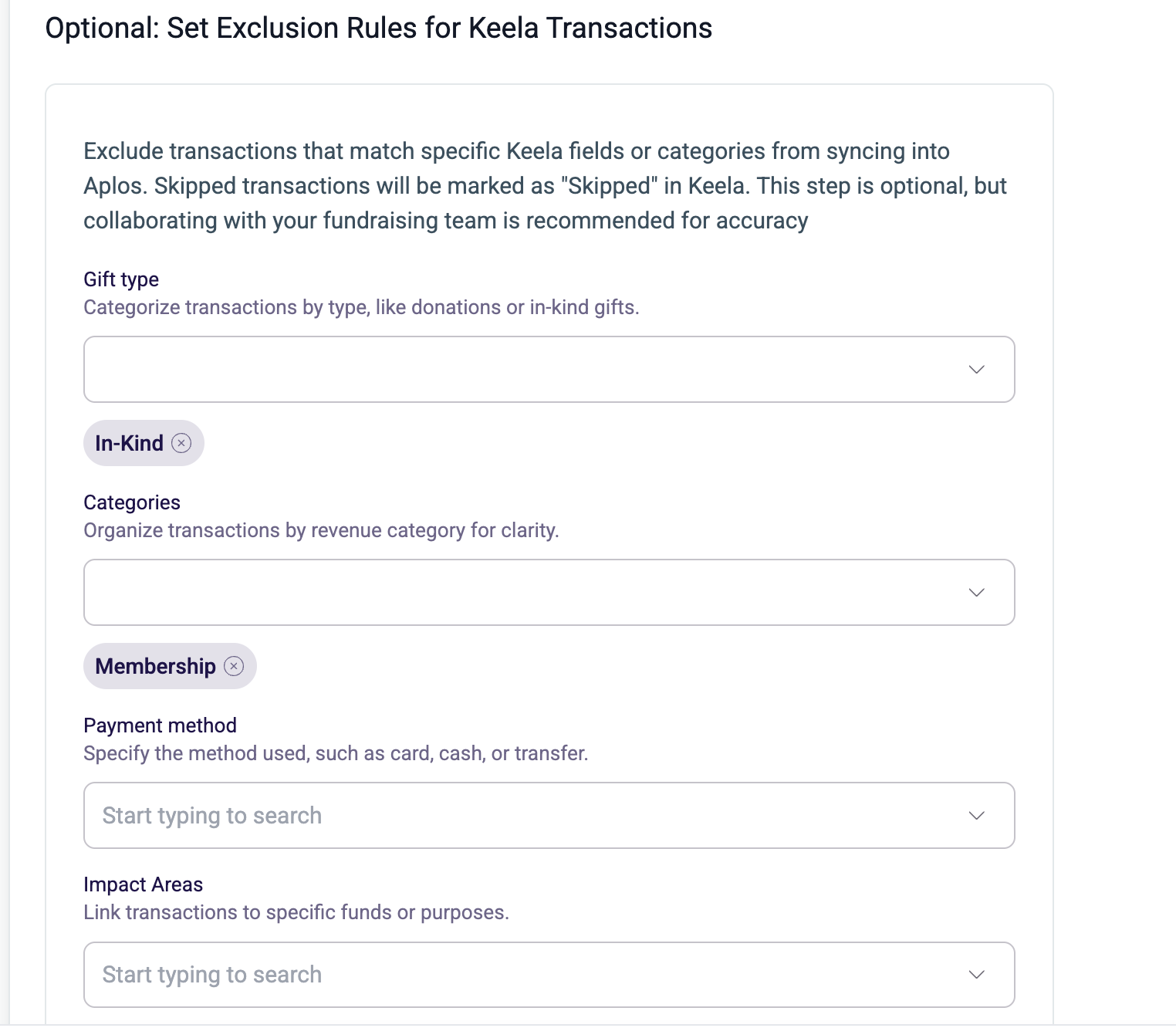
Task: Click the Categories field label
Action: click(132, 502)
